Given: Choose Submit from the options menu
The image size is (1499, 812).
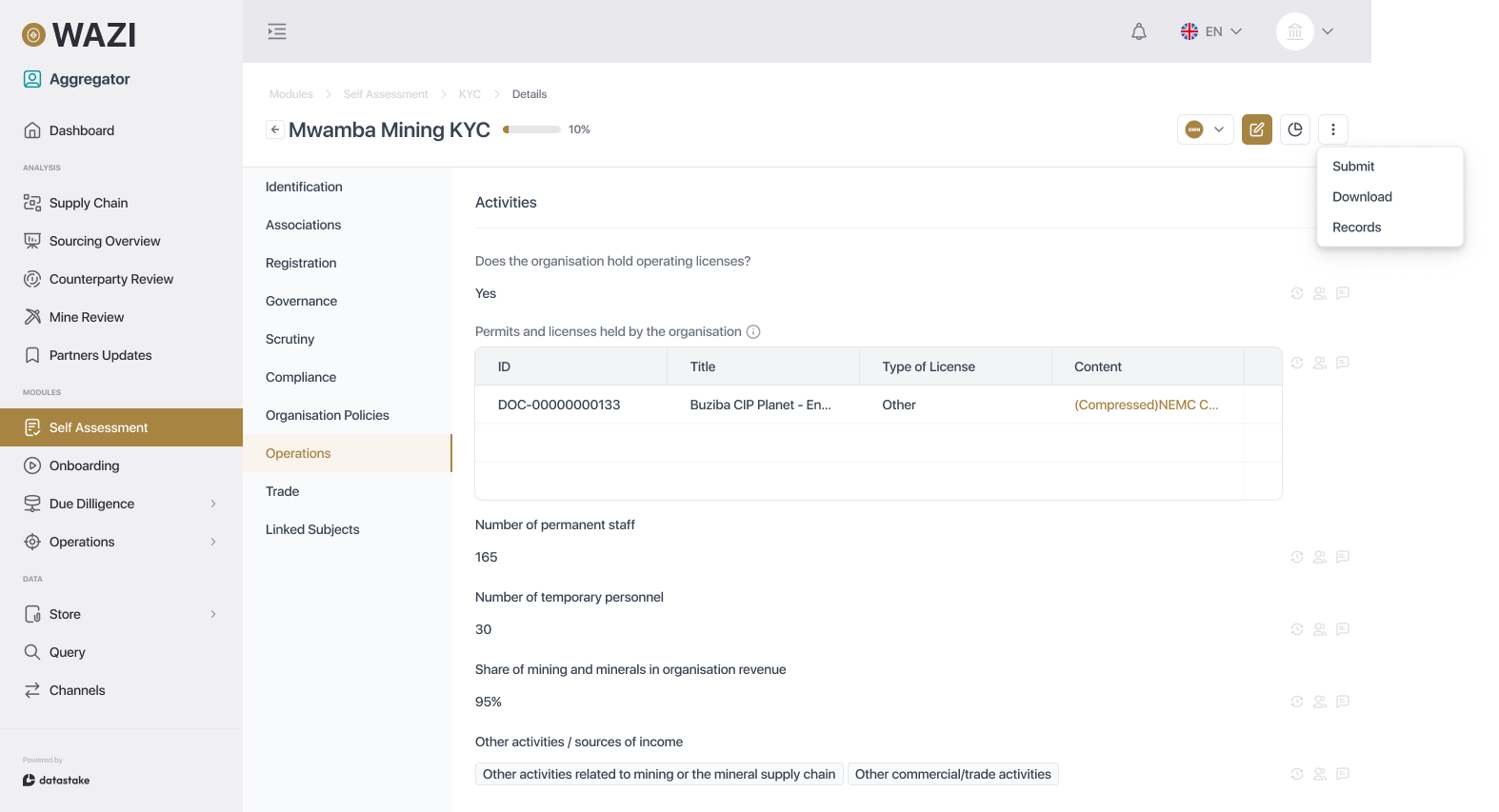Looking at the screenshot, I should point(1389,167).
